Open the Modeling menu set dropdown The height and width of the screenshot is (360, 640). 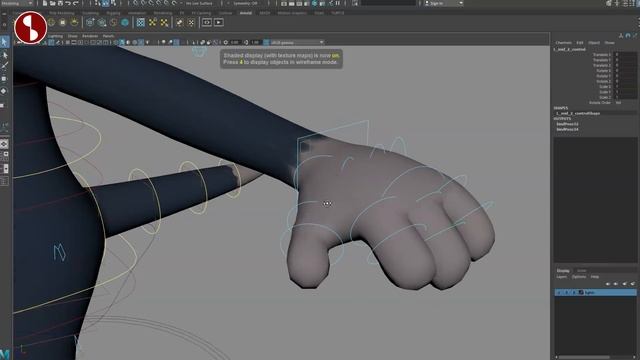coord(17,3)
